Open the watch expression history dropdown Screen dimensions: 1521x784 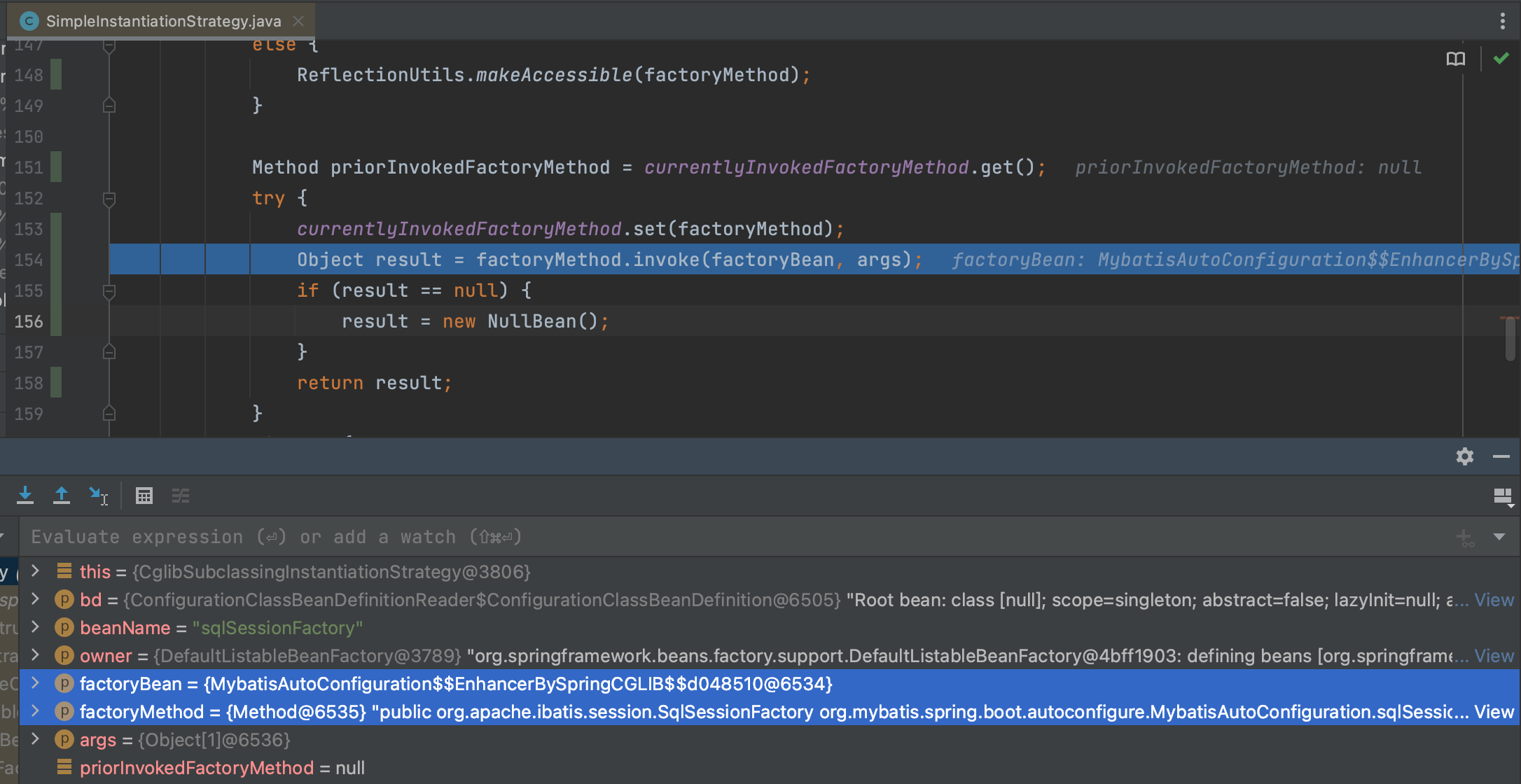point(1499,537)
